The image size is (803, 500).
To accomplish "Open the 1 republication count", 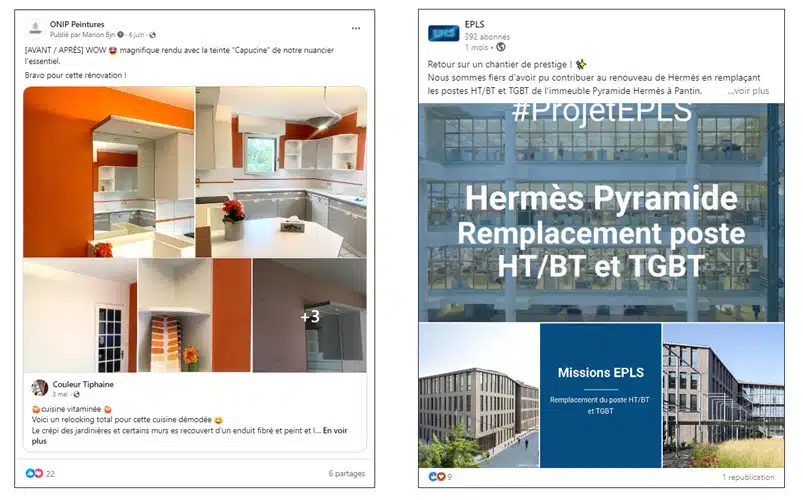I will point(748,477).
